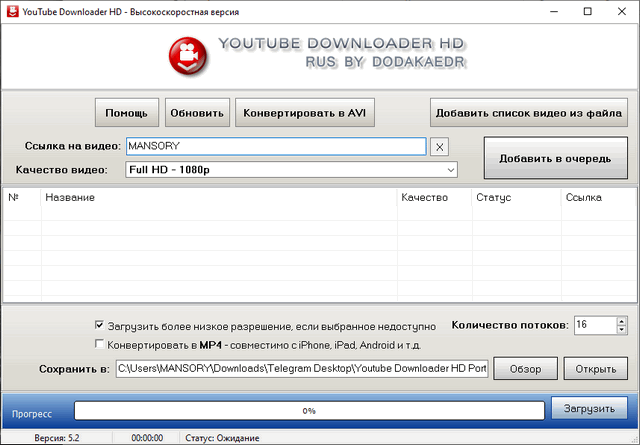Clear the video link field with X
The width and height of the screenshot is (640, 445).
point(440,147)
